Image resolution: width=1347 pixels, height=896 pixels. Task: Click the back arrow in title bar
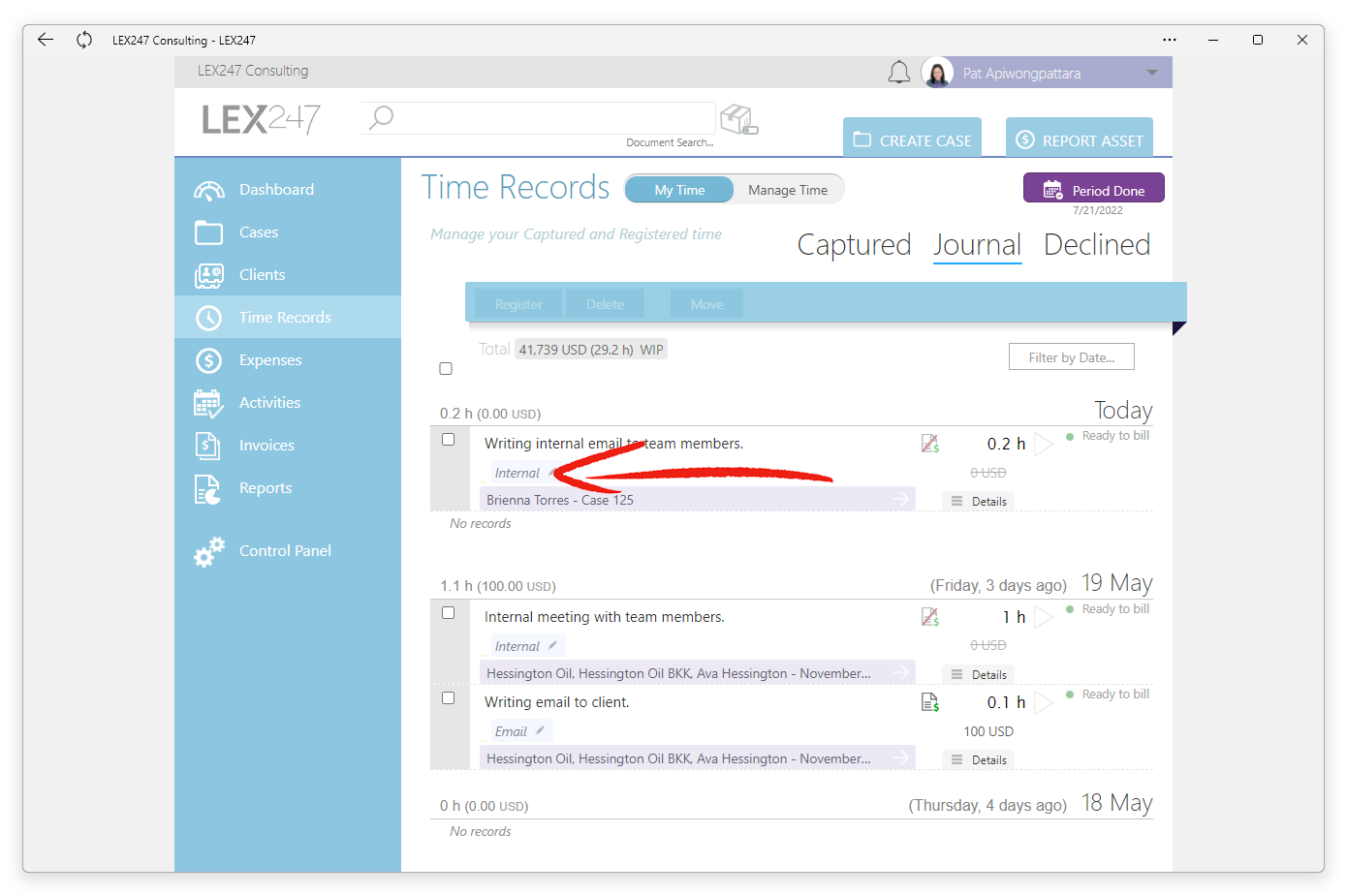tap(46, 40)
